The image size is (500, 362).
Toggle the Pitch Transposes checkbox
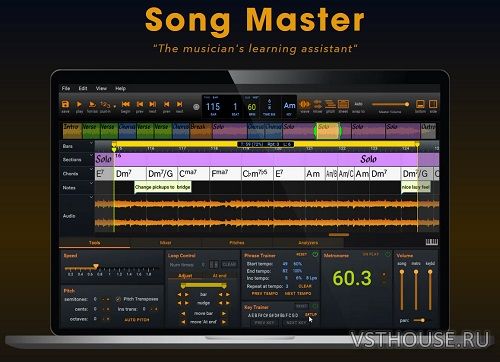coord(118,299)
